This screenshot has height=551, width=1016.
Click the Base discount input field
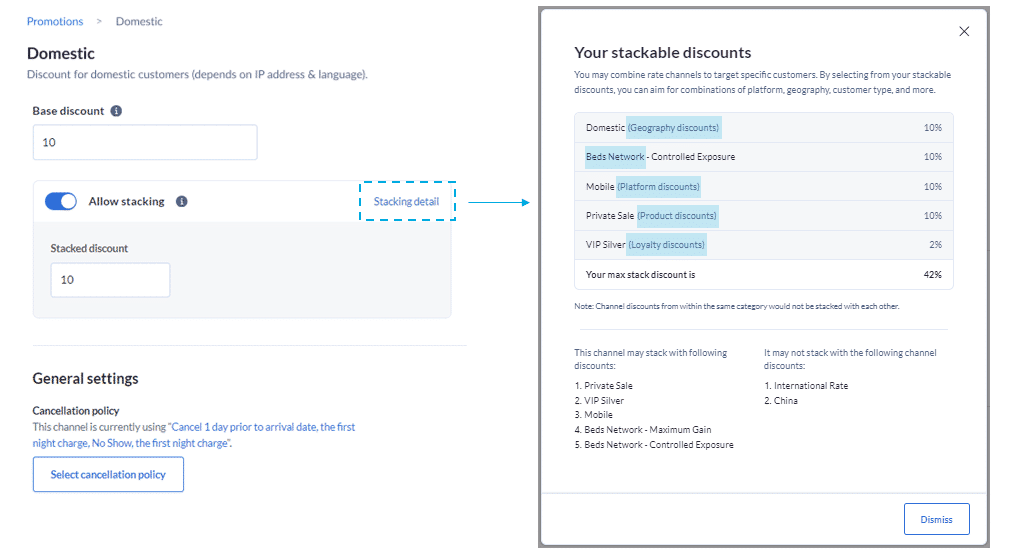point(145,143)
